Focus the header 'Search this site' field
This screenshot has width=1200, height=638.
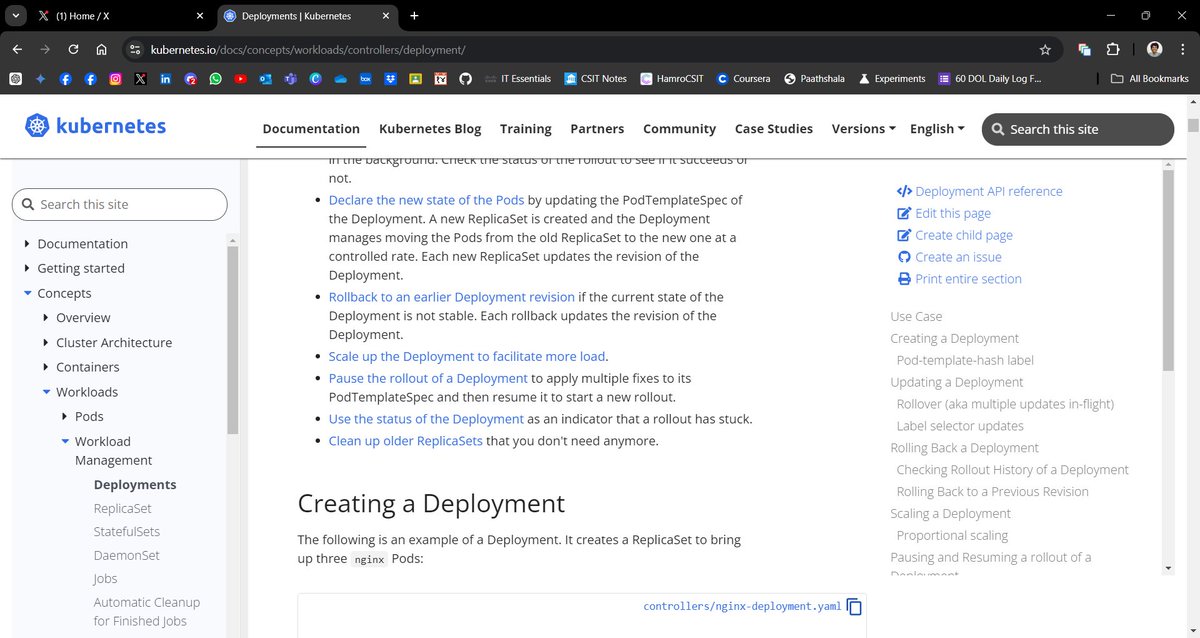click(1078, 129)
